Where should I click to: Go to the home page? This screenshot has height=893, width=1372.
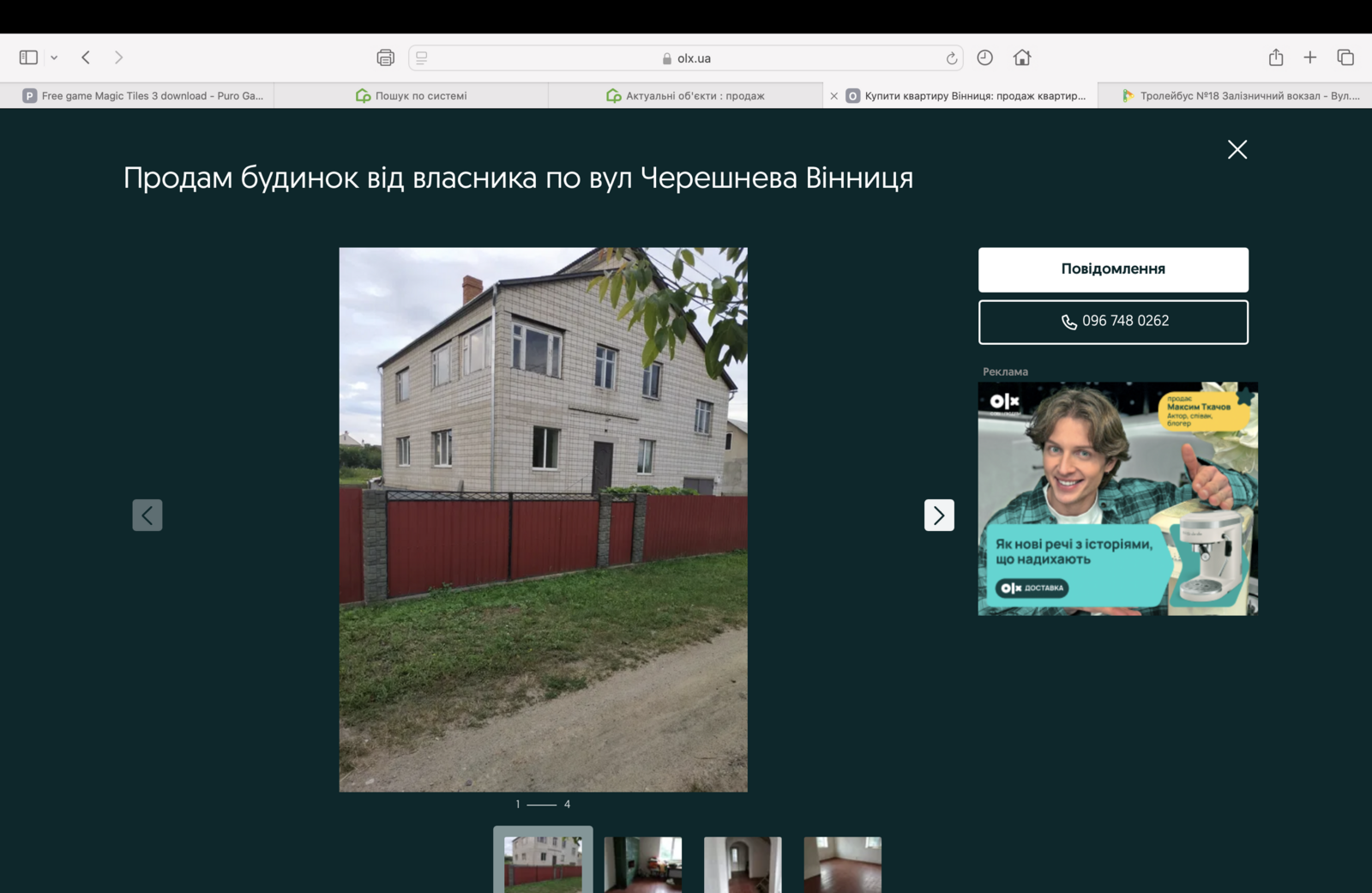coord(1021,57)
